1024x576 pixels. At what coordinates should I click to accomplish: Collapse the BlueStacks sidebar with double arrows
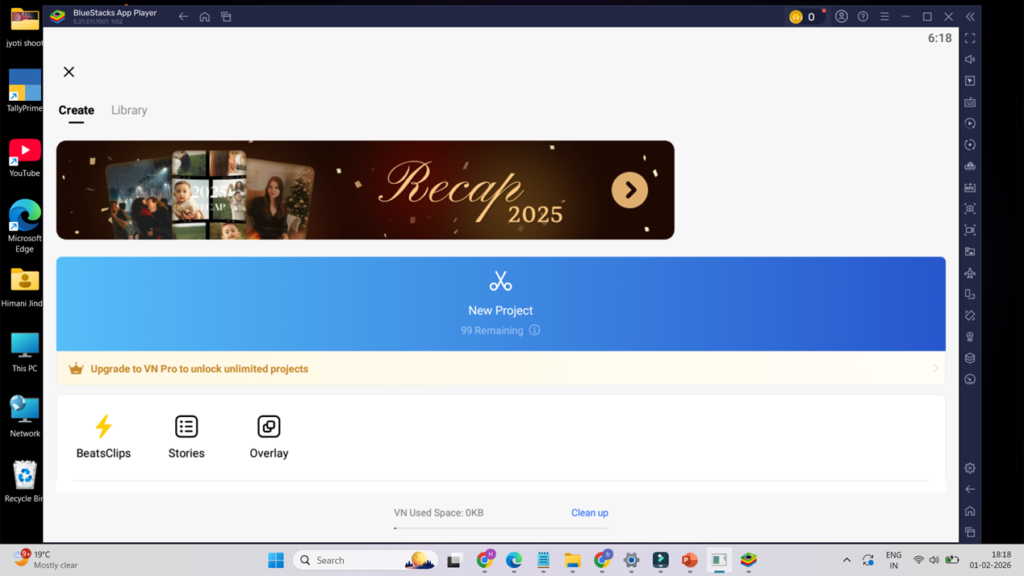coord(969,17)
